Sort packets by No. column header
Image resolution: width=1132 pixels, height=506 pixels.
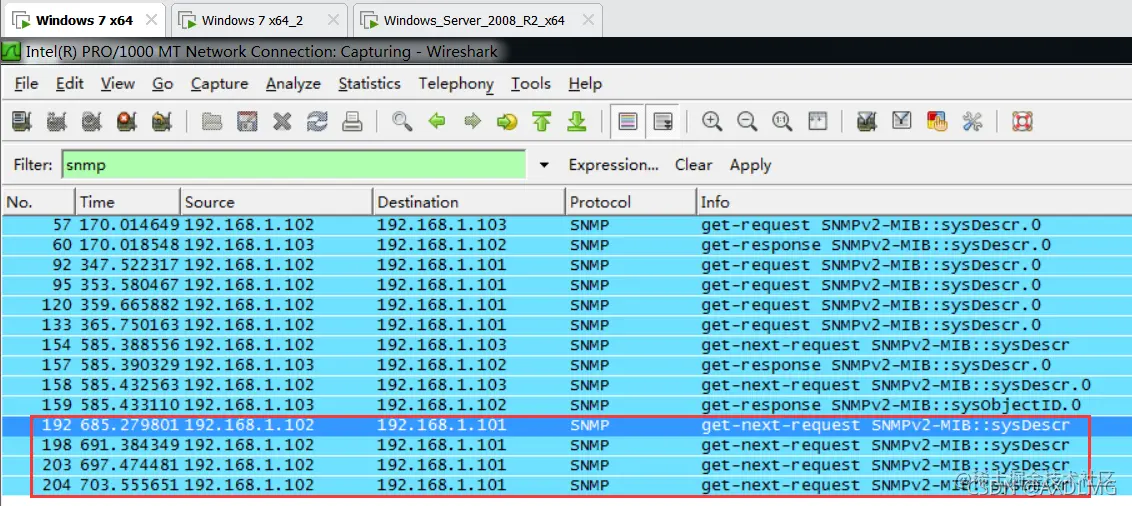coord(38,202)
